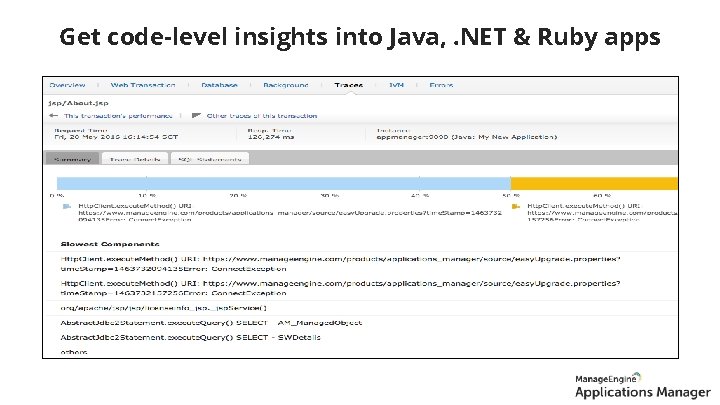Select the Traces tab
720x405 pixels.
point(349,85)
